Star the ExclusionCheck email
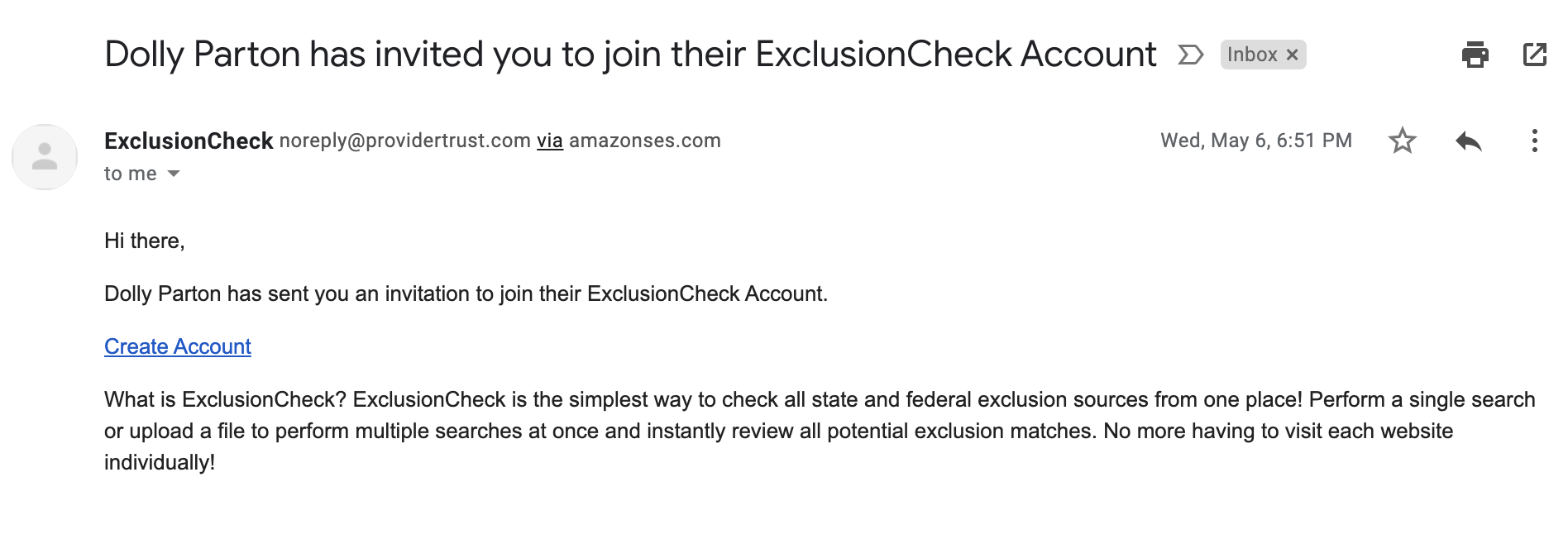 point(1402,141)
